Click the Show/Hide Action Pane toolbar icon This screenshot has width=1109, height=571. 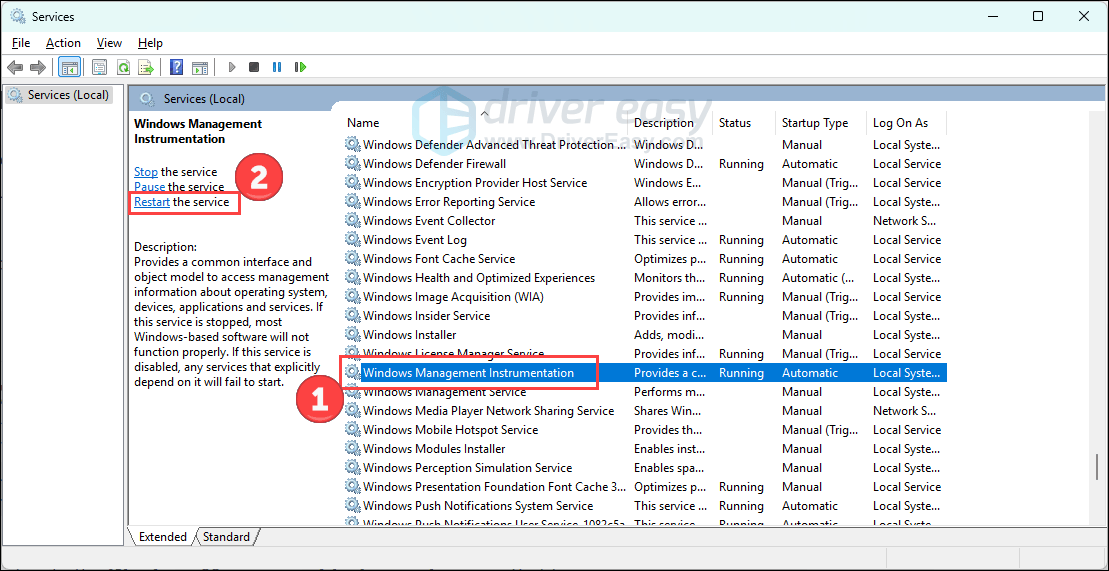click(200, 67)
